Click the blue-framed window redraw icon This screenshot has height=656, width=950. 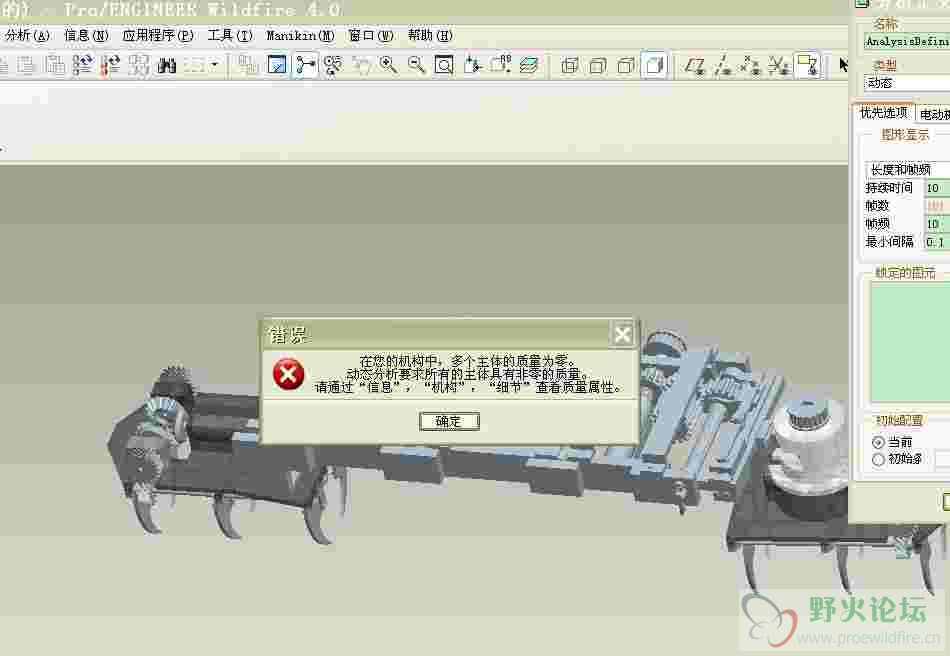(x=277, y=65)
